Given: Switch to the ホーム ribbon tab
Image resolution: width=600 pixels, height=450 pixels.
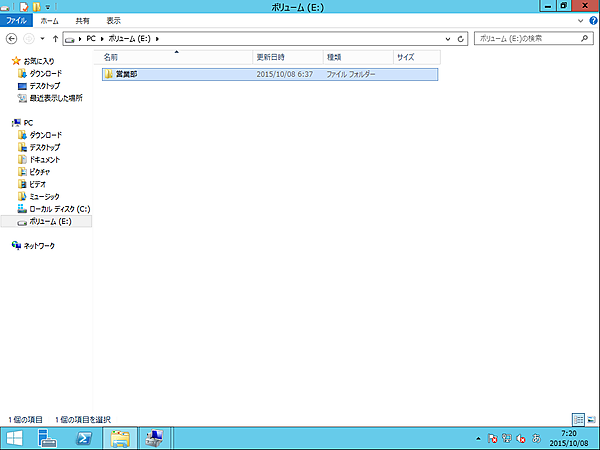Looking at the screenshot, I should (x=49, y=21).
